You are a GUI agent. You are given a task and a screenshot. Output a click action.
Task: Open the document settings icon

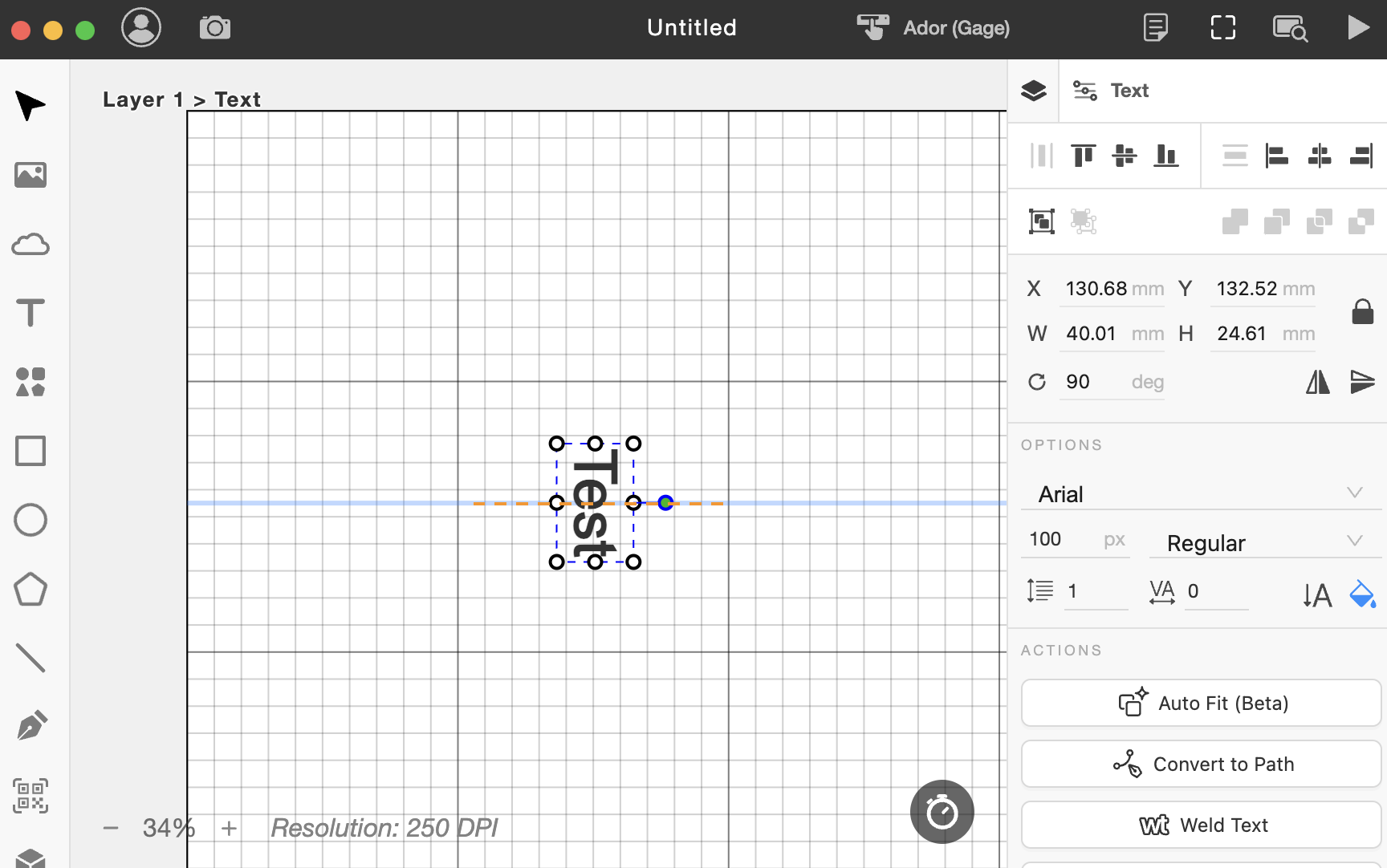point(1156,27)
